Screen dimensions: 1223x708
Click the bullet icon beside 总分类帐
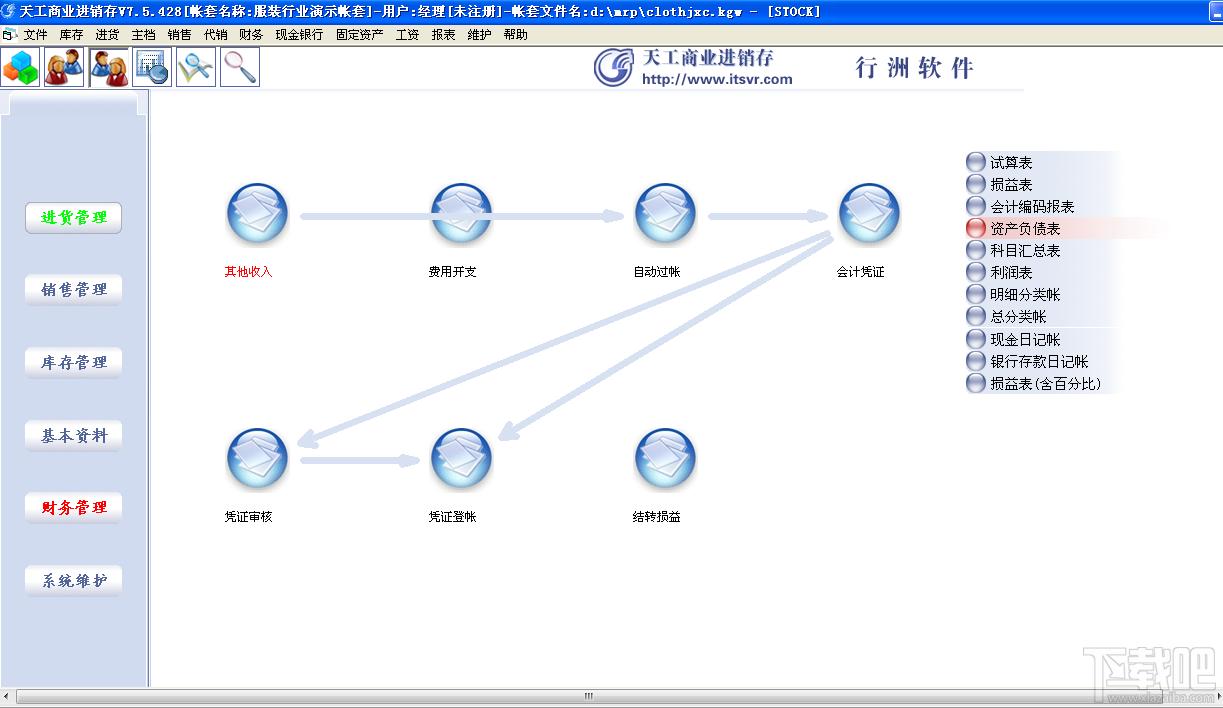976,316
